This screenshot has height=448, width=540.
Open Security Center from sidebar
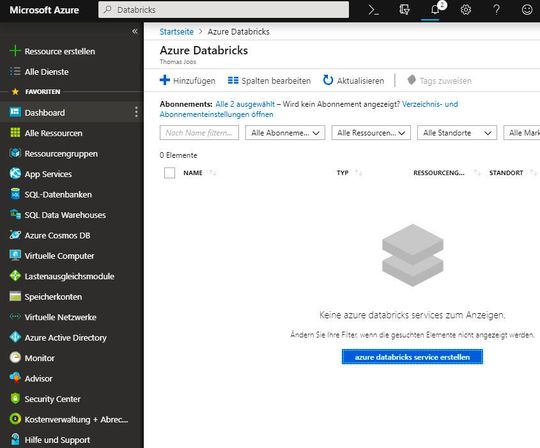pos(72,399)
